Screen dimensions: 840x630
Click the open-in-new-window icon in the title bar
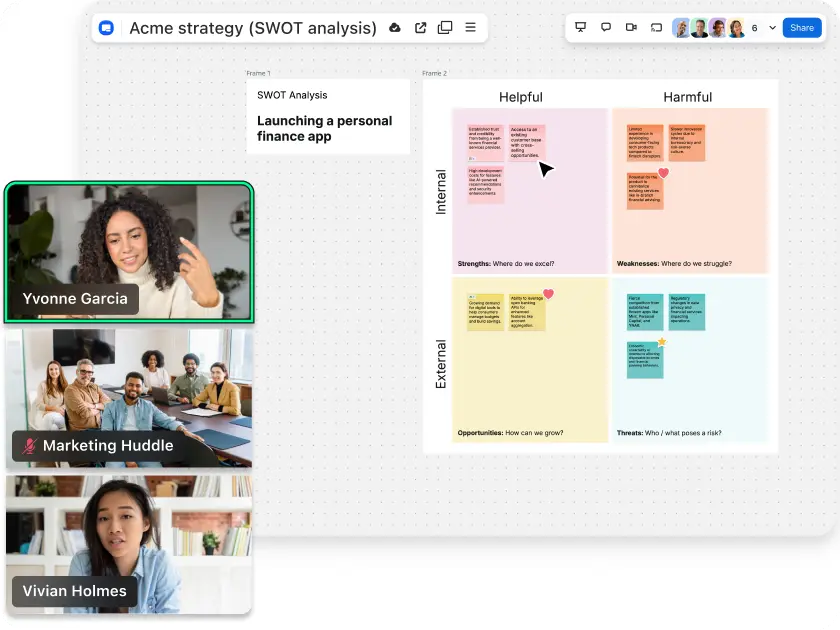tap(421, 28)
